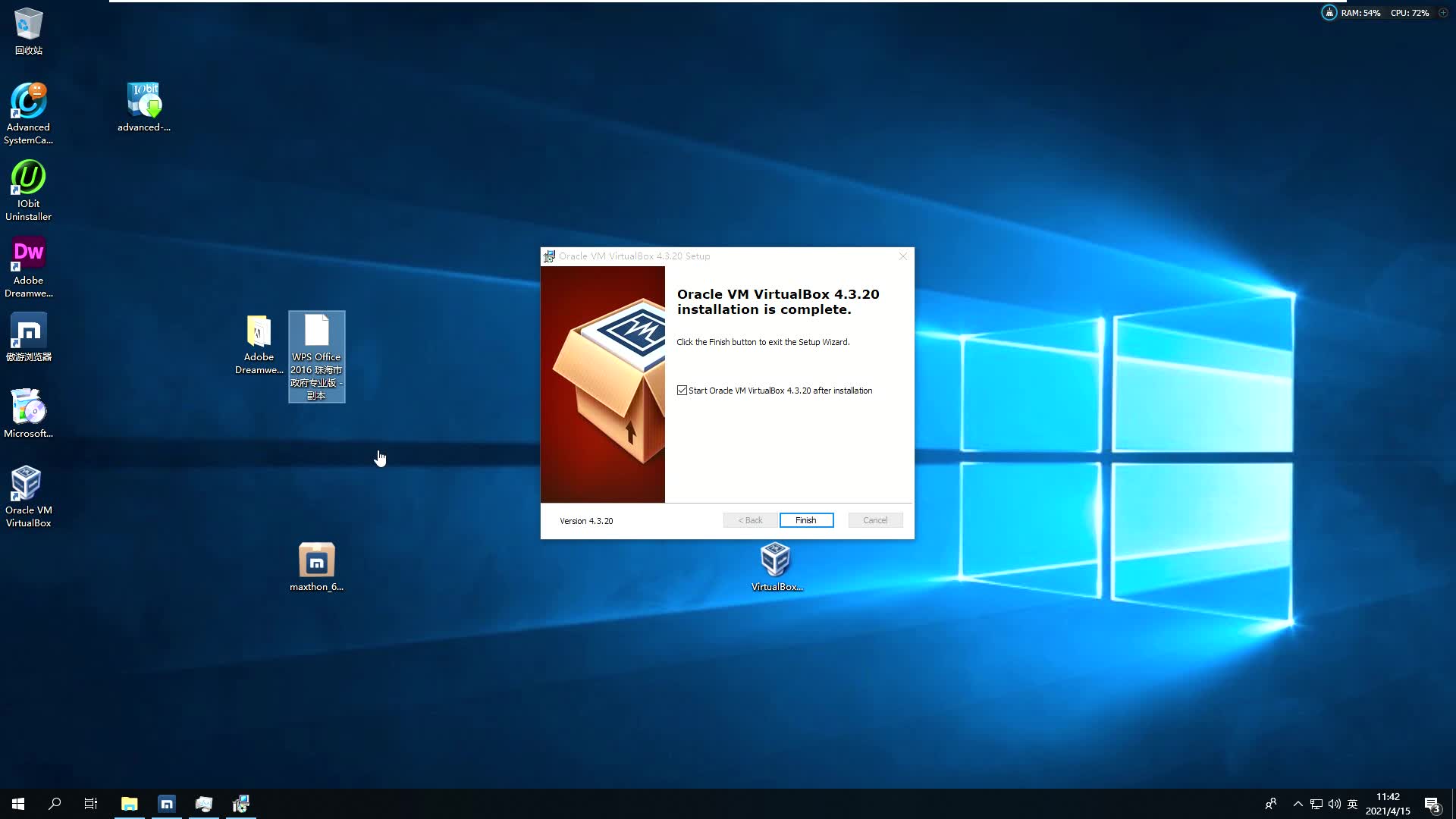Select the Adobe Dreamwe... folder icon
Viewport: 1456px width, 819px height.
pyautogui.click(x=259, y=344)
